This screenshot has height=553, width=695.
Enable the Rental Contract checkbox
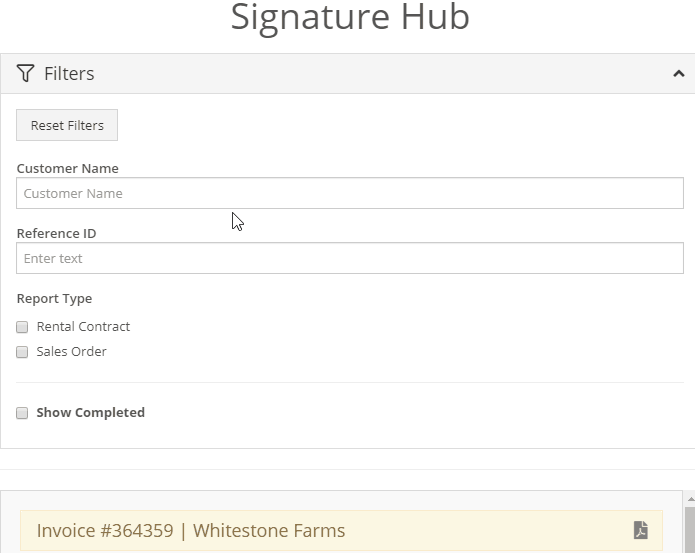coord(22,327)
